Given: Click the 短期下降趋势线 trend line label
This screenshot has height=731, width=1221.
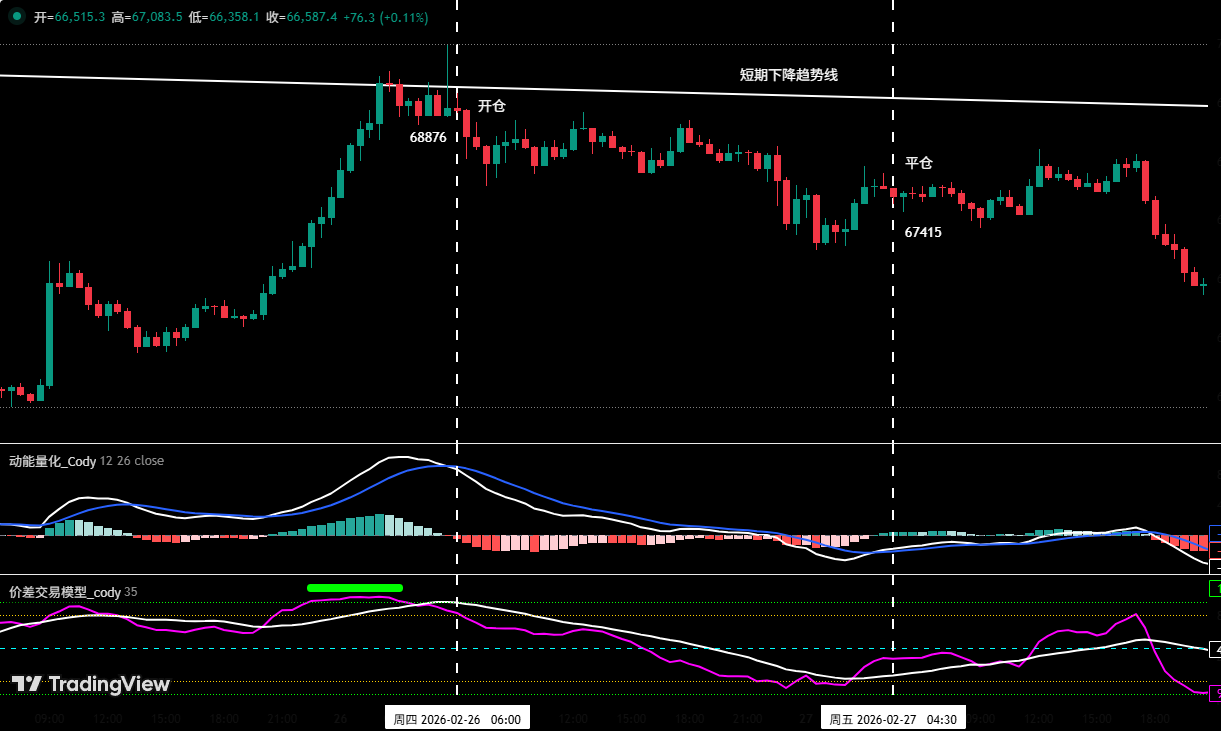Looking at the screenshot, I should [788, 74].
